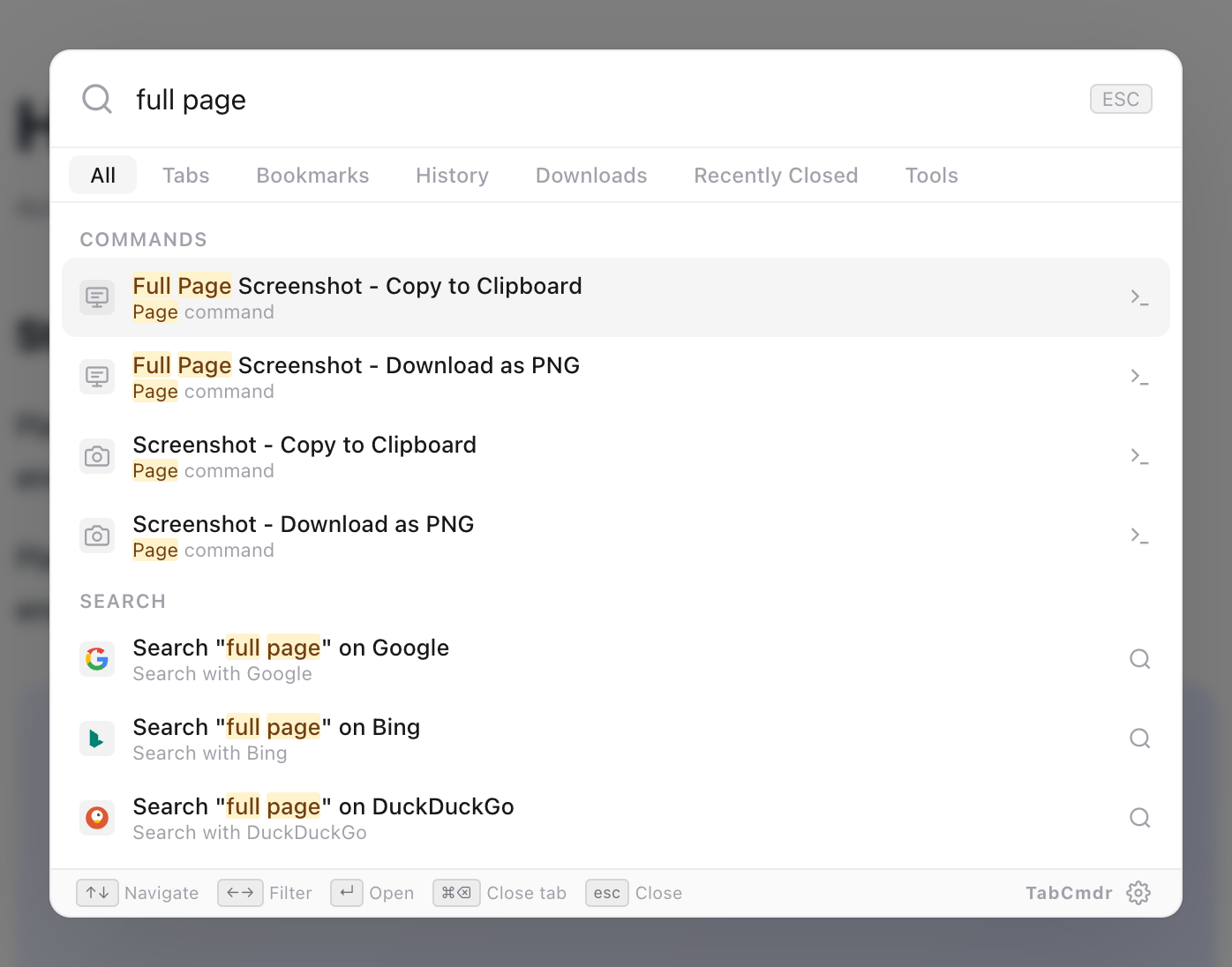Viewport: 1232px width, 967px height.
Task: Search "full page" on Bing
Action: pos(616,738)
